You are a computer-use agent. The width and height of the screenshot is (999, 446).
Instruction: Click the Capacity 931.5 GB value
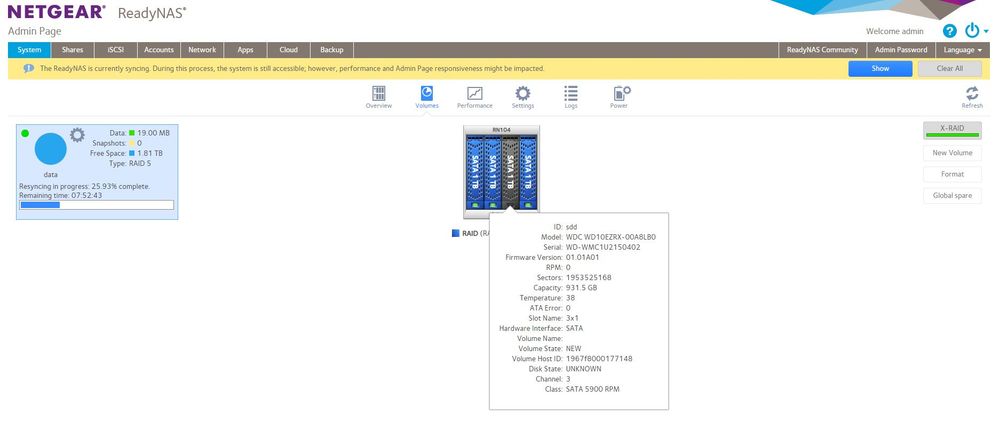click(x=581, y=288)
